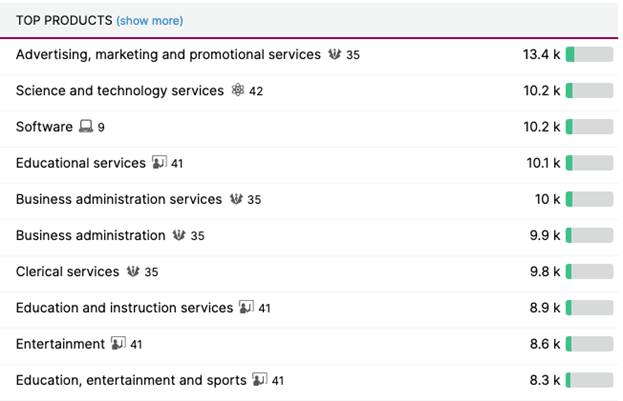Click the progress bar beside 8.3 k
The width and height of the screenshot is (623, 401).
(x=589, y=380)
